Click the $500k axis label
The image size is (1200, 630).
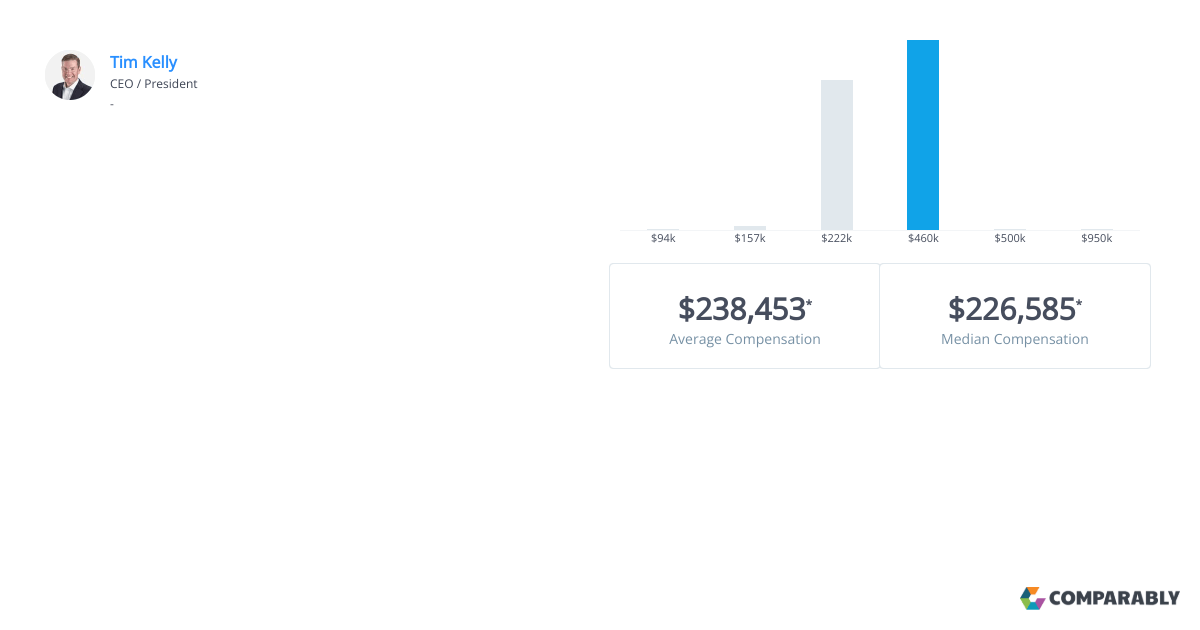pos(1010,238)
